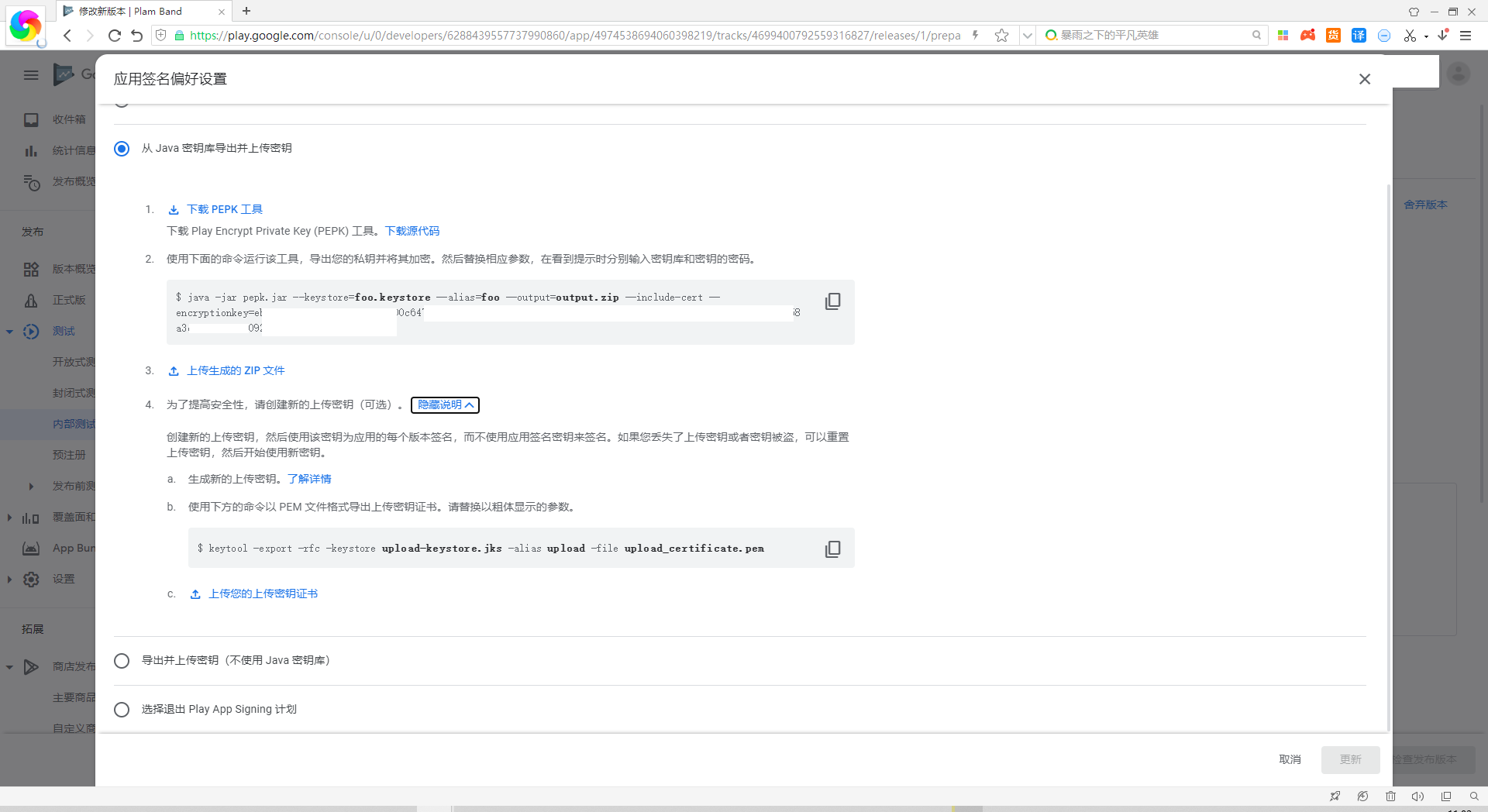Open 预注册 sidebar item
This screenshot has height=812, width=1488.
69,456
